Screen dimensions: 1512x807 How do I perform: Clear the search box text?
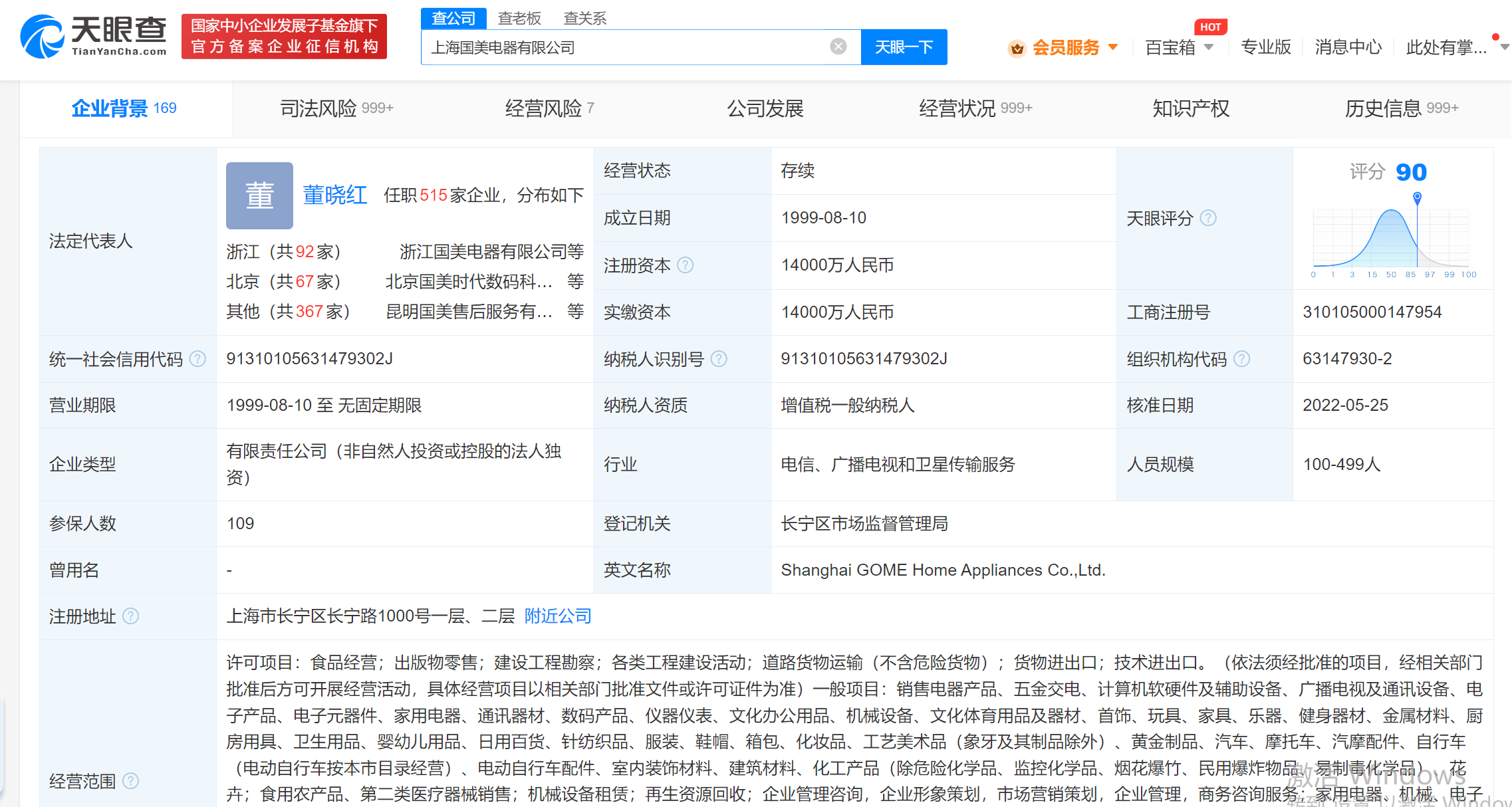point(838,47)
